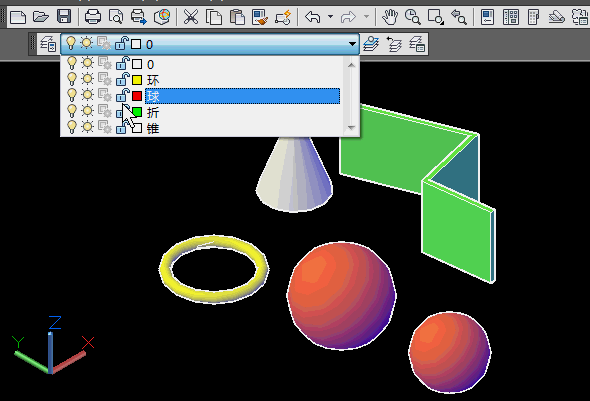The width and height of the screenshot is (590, 401).
Task: Open the undo history dropdown arrow
Action: [x=330, y=17]
